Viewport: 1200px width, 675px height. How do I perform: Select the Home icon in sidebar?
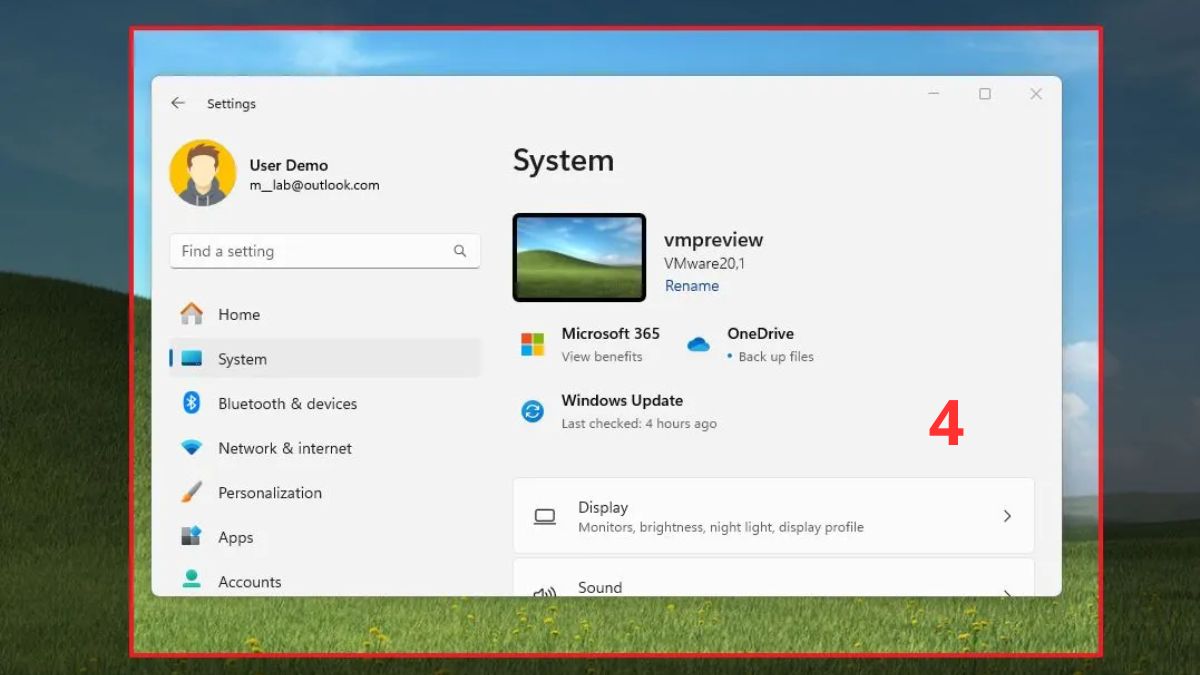click(189, 313)
